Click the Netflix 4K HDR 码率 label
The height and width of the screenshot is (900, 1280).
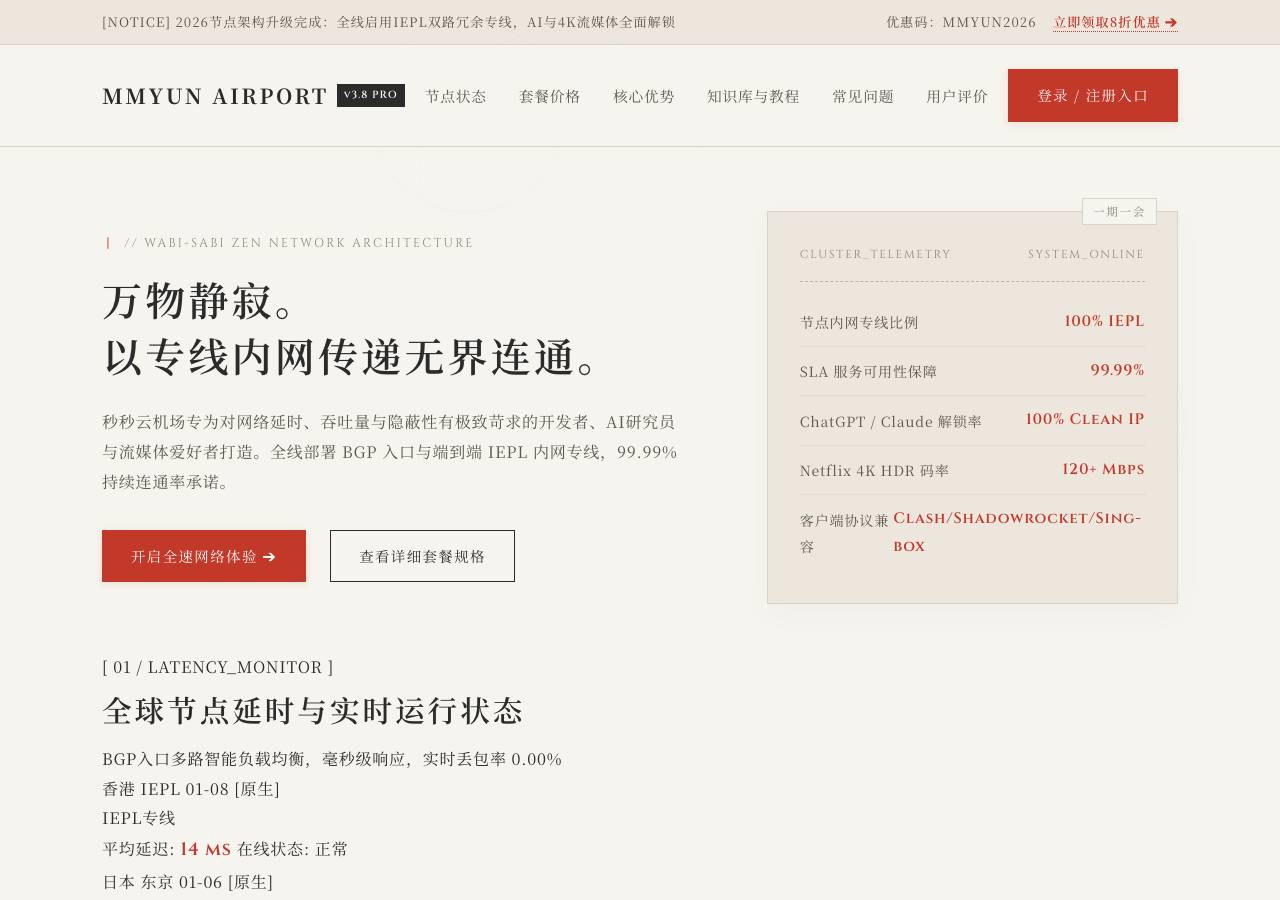point(875,470)
